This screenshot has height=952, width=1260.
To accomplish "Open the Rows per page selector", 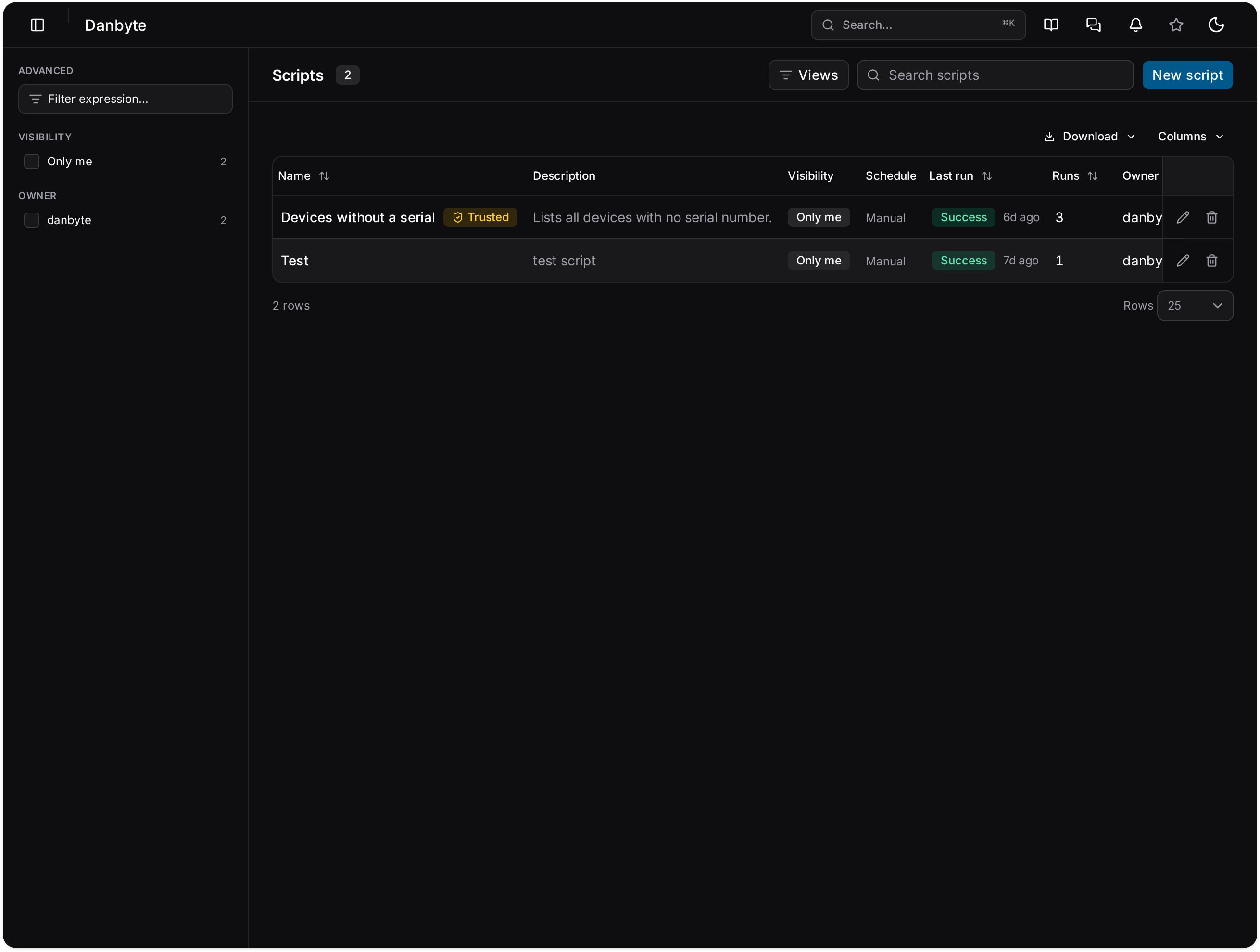I will tap(1195, 306).
